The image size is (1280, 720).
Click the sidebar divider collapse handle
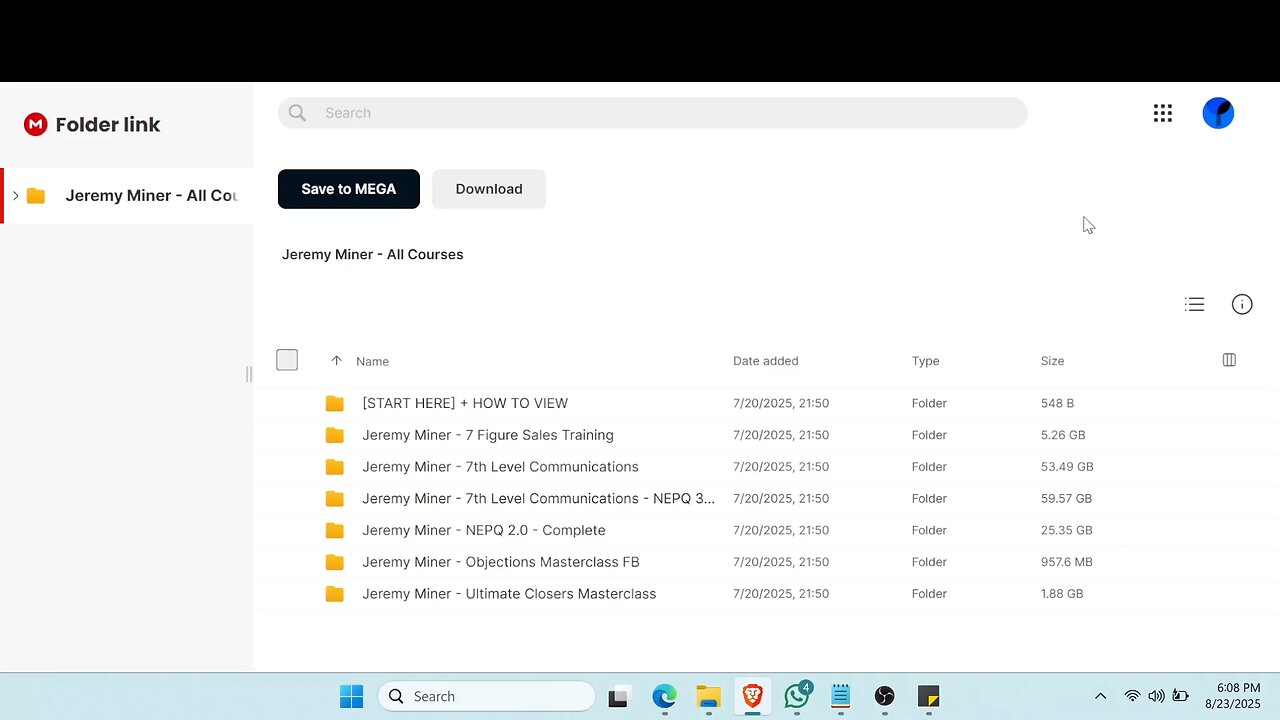click(x=249, y=374)
